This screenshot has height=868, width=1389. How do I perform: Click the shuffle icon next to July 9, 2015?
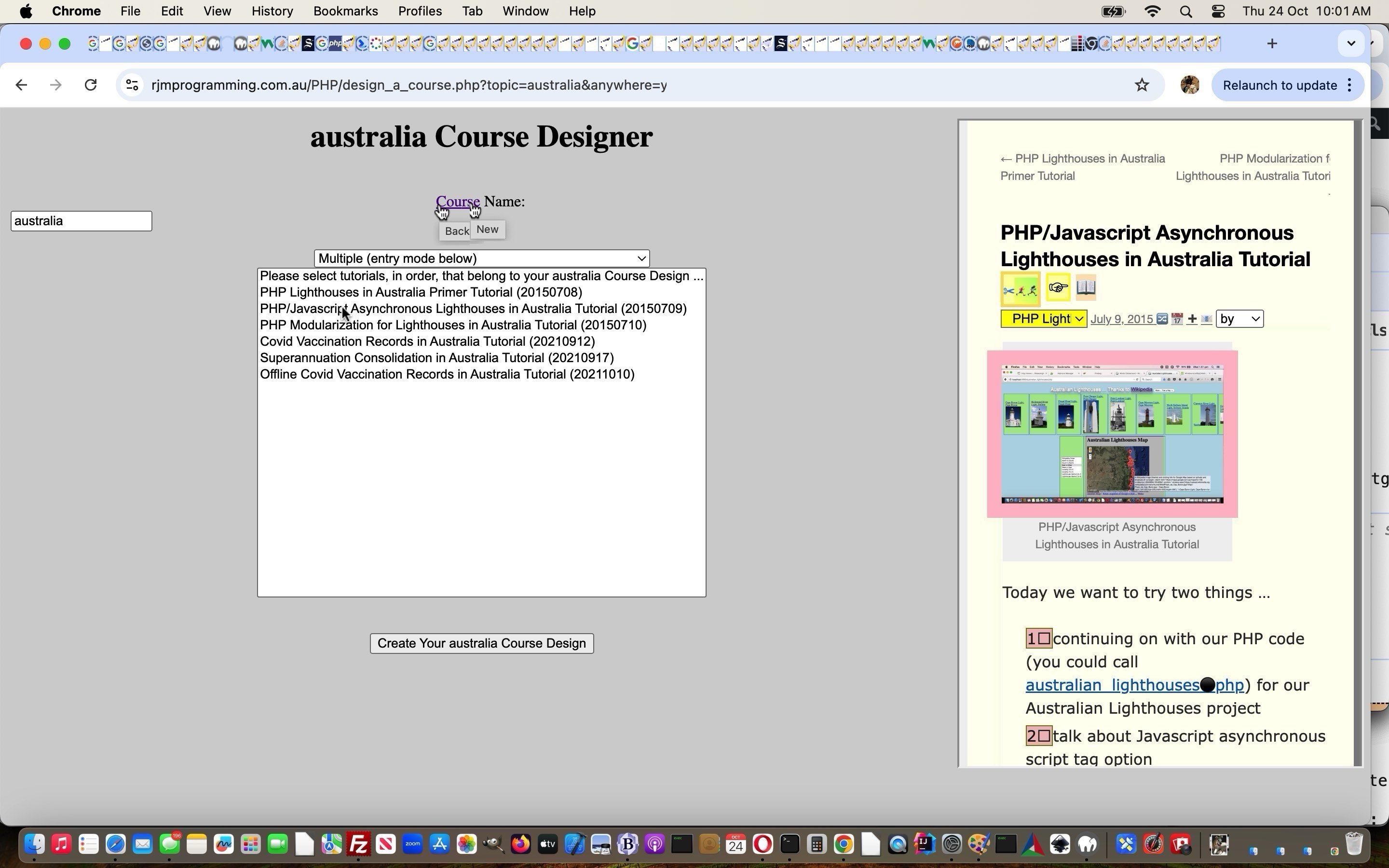tap(1162, 319)
